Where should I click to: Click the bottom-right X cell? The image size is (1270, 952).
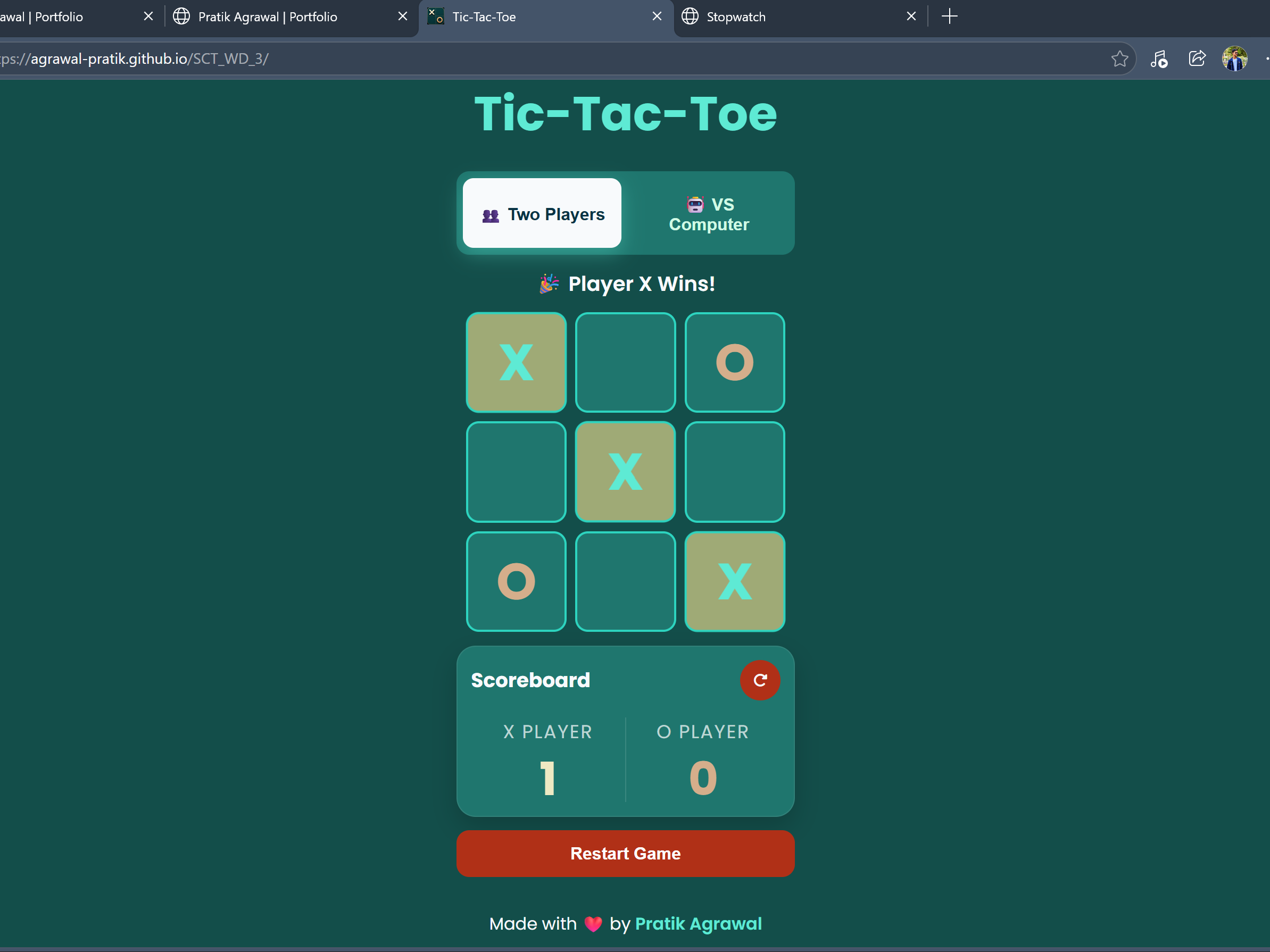(734, 581)
